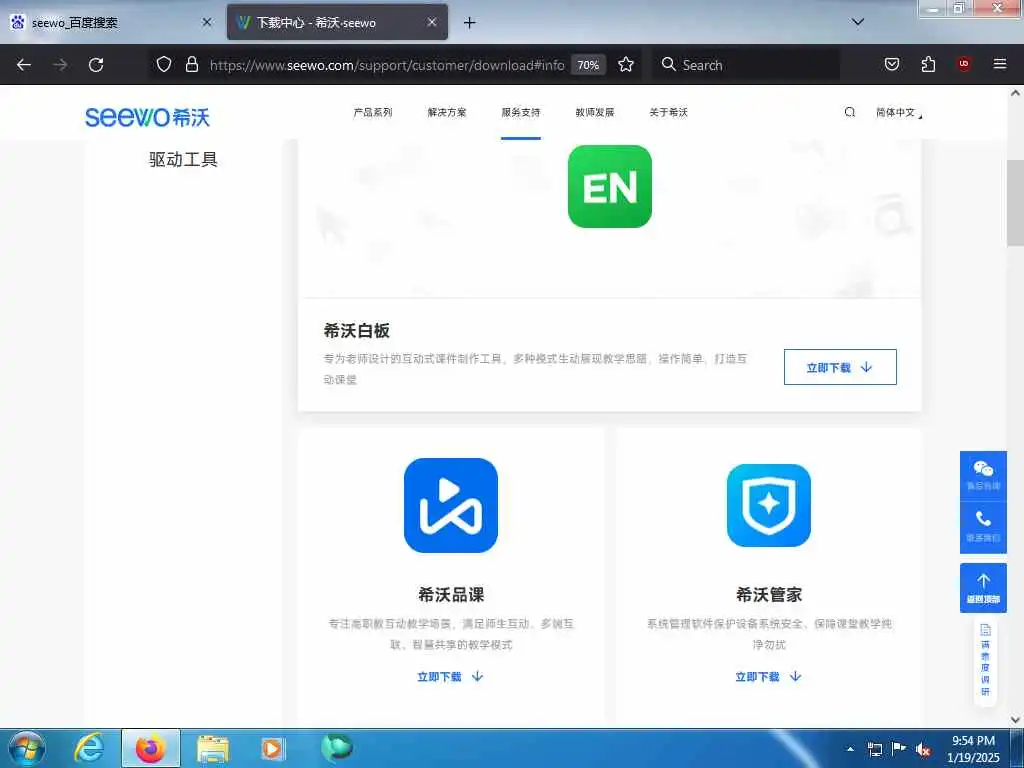
Task: Click the taskbar clock showing 9:54 PM
Action: [973, 749]
